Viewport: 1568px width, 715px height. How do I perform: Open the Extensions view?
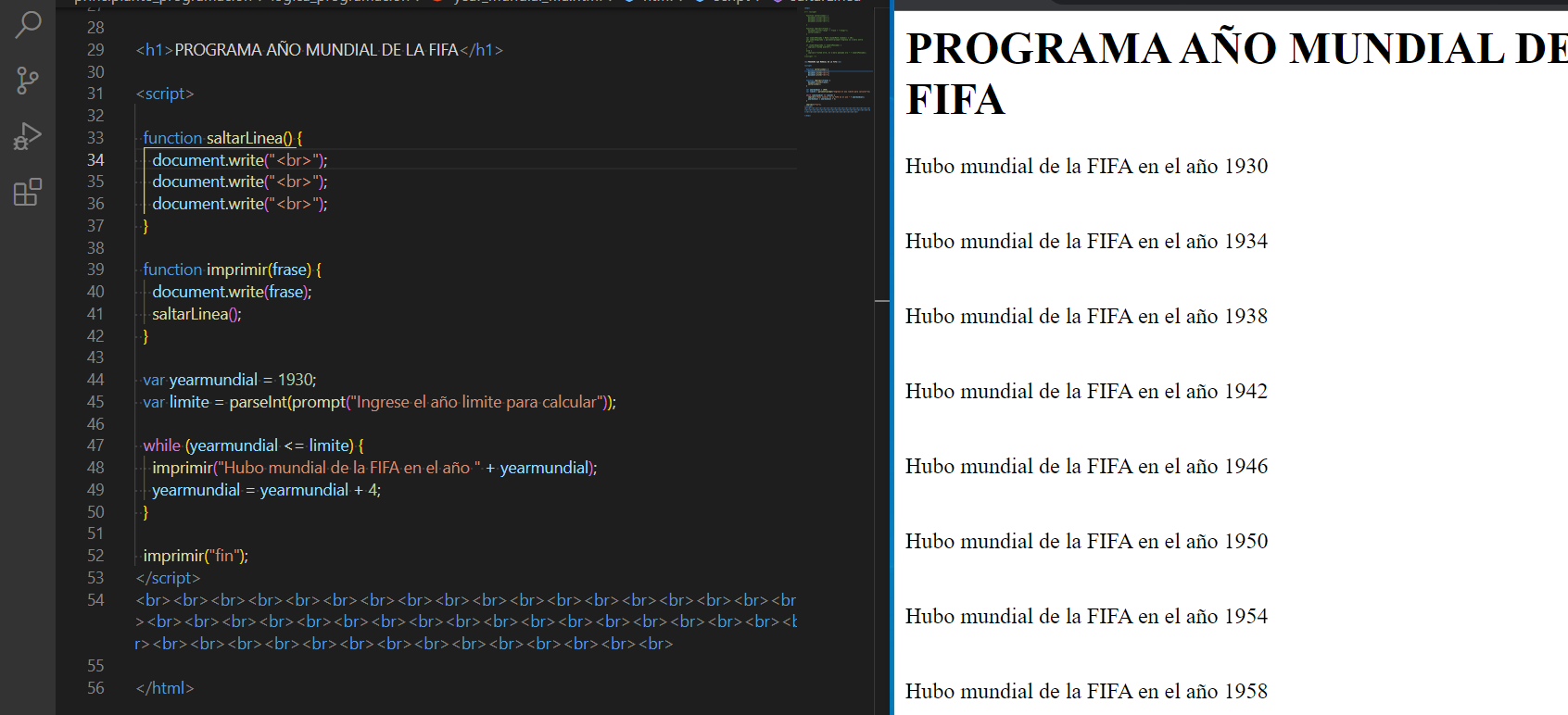(x=28, y=192)
